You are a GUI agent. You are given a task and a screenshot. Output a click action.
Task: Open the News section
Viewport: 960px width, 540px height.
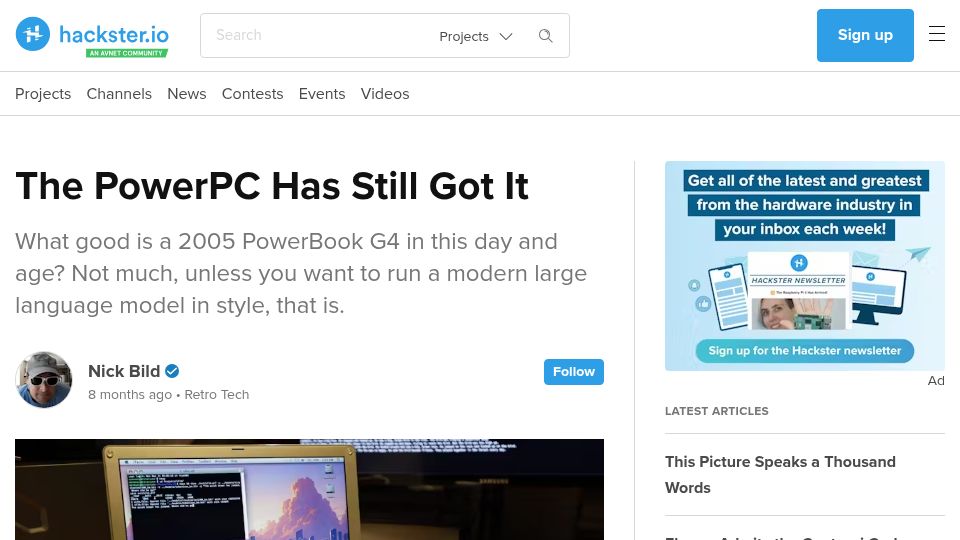click(x=187, y=94)
